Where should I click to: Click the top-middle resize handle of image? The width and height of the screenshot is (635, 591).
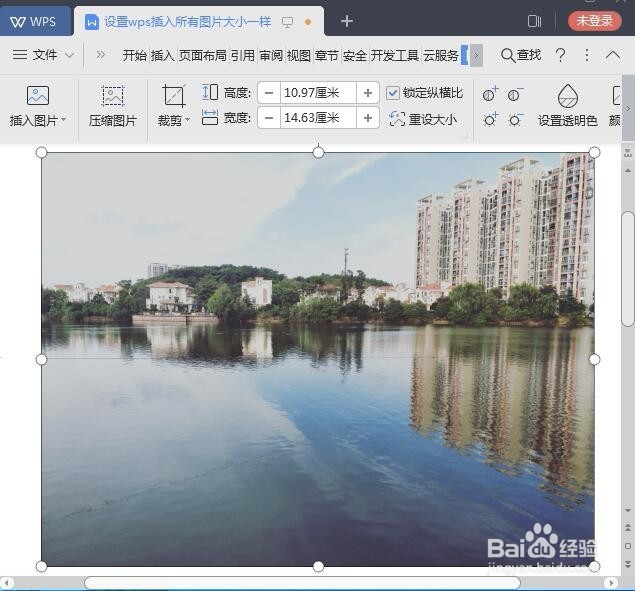[318, 153]
